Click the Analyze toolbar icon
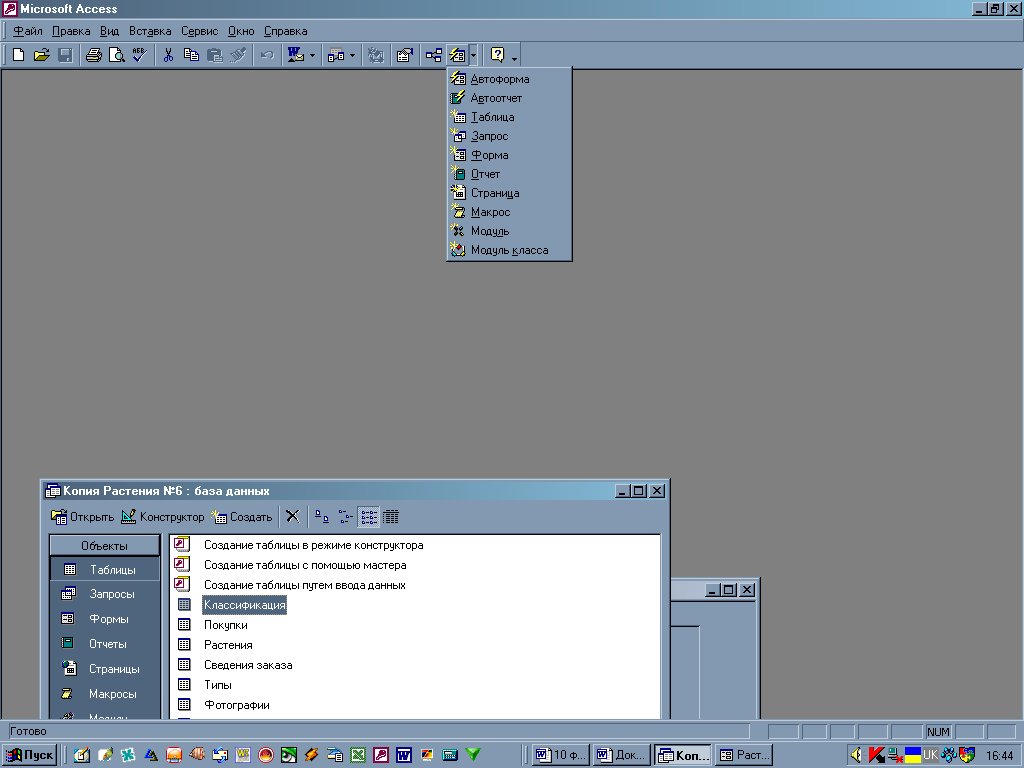 tap(336, 55)
